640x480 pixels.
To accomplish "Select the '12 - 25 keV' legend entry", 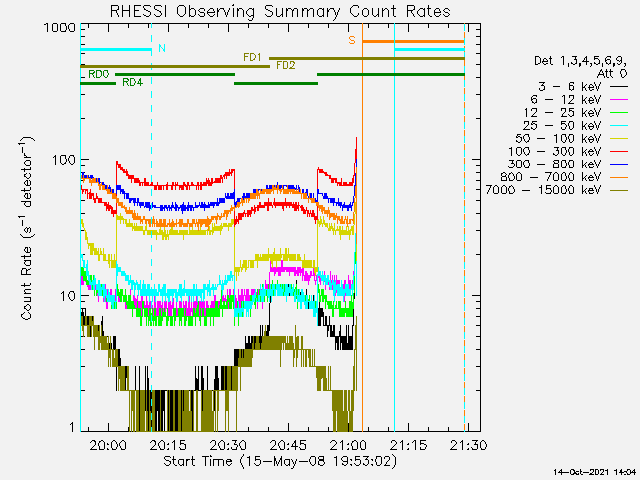I will 576,113.
